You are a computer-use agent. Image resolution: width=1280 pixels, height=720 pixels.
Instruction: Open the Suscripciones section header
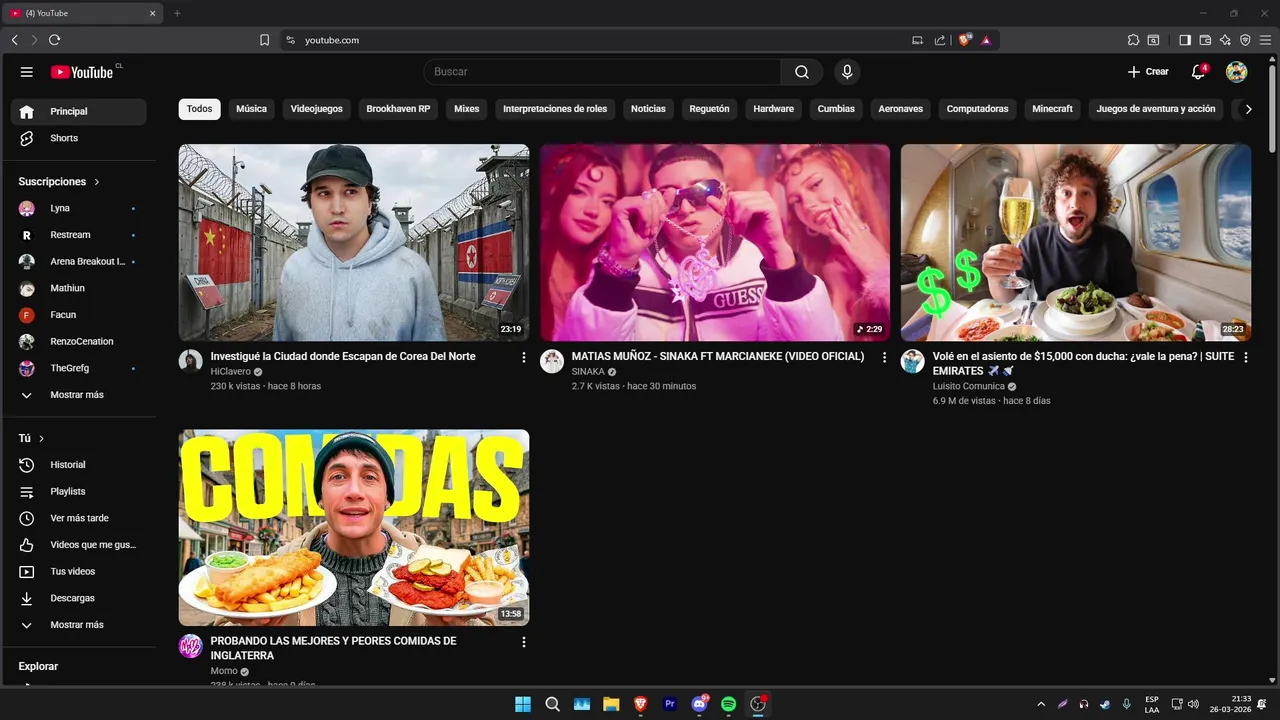pyautogui.click(x=59, y=182)
